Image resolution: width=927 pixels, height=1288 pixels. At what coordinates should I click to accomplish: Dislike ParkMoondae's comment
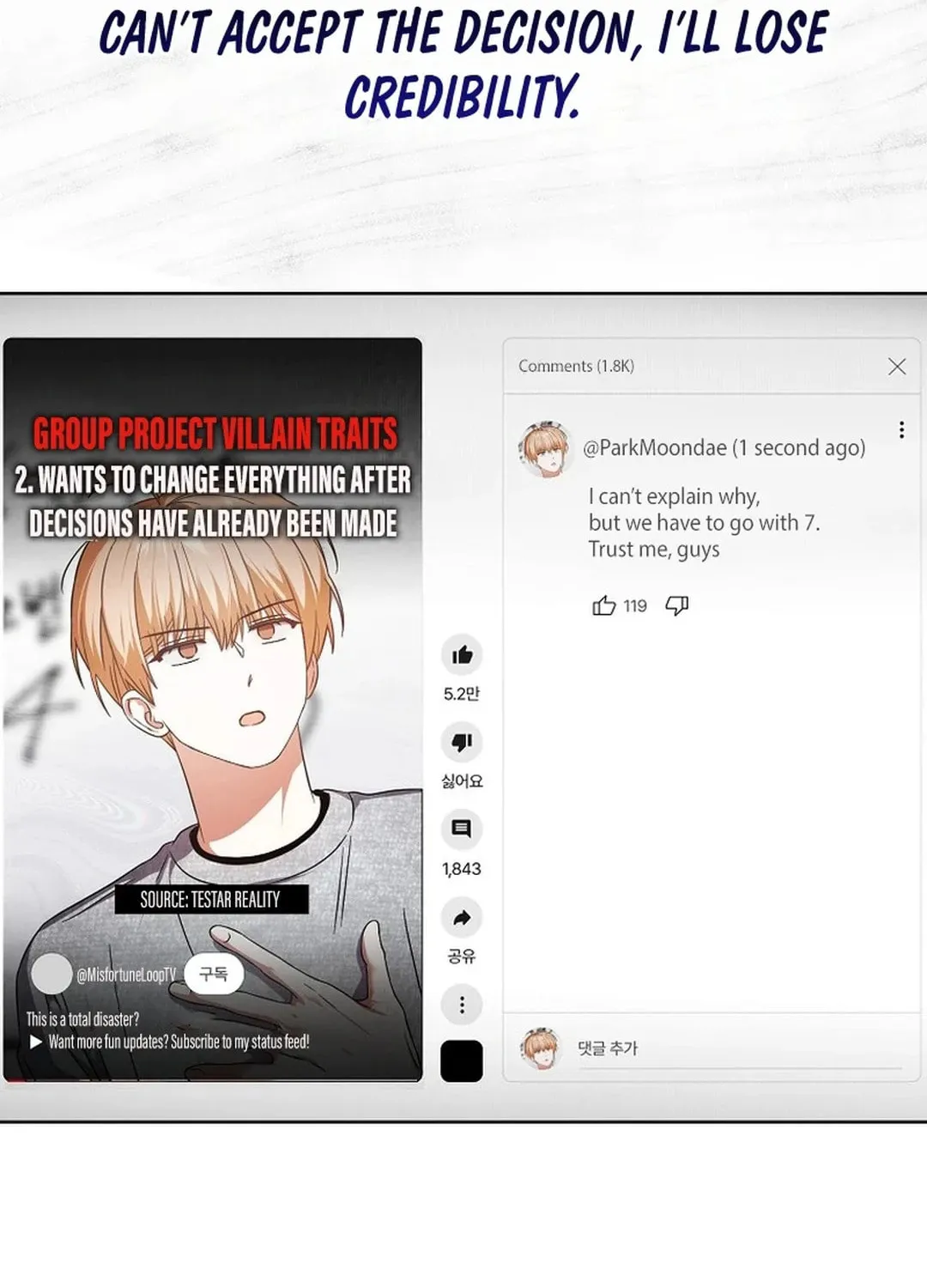tap(677, 606)
